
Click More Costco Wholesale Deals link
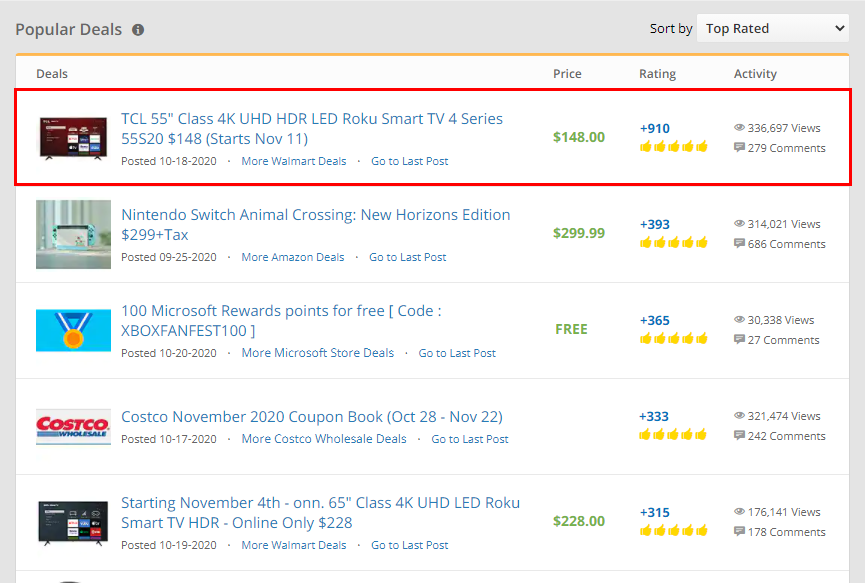324,439
